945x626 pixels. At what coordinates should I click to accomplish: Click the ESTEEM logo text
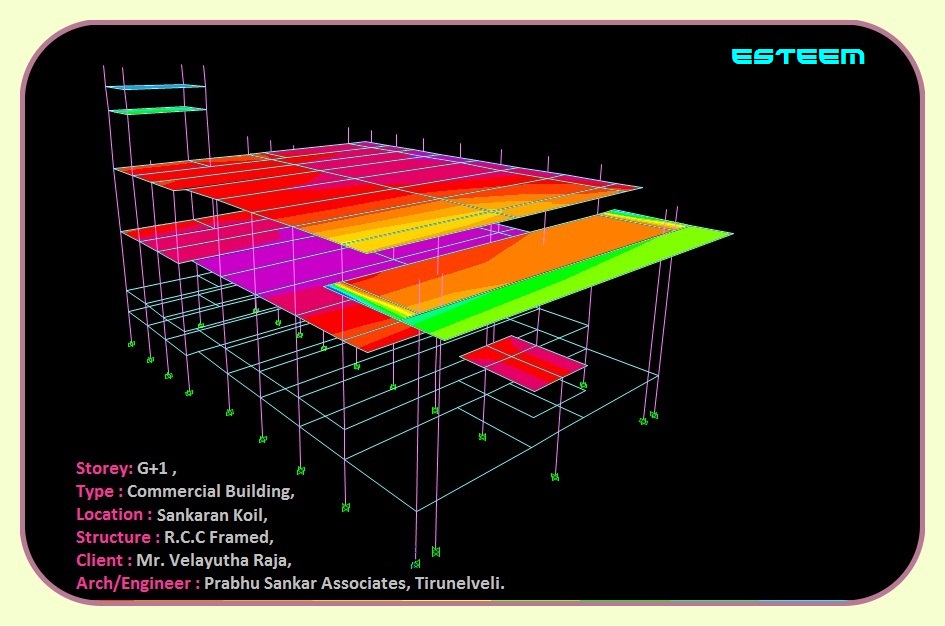pyautogui.click(x=798, y=57)
